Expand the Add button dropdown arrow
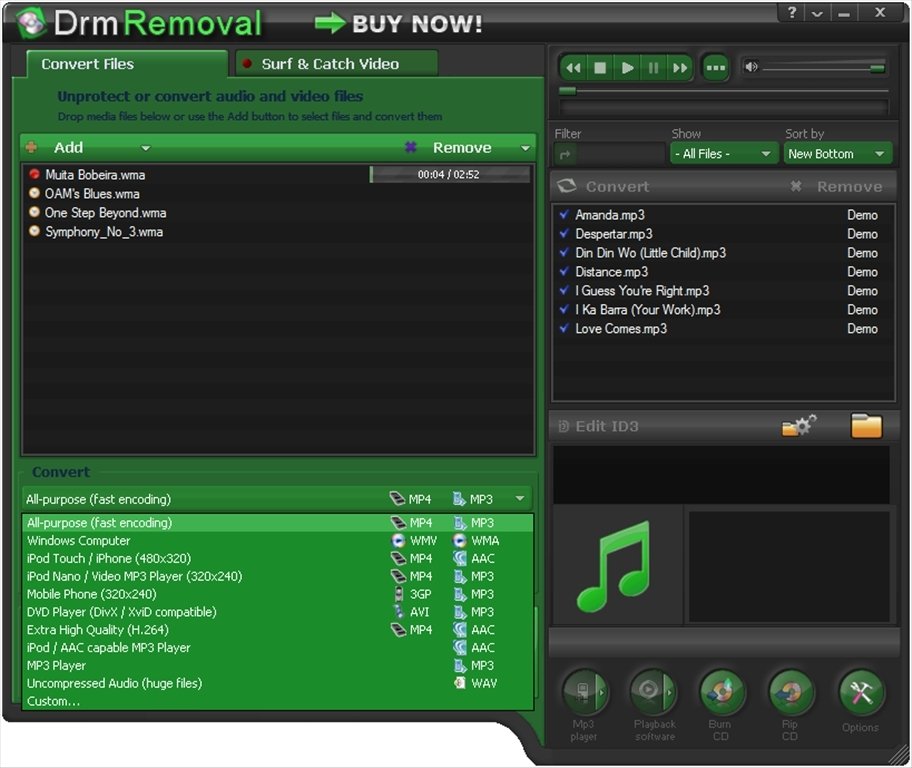 click(x=144, y=147)
